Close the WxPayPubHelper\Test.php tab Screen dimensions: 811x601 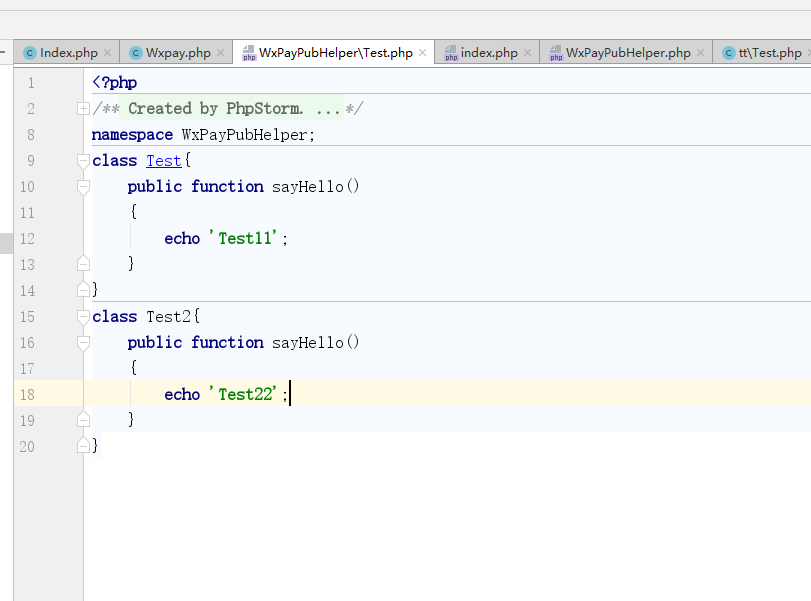pyautogui.click(x=423, y=53)
